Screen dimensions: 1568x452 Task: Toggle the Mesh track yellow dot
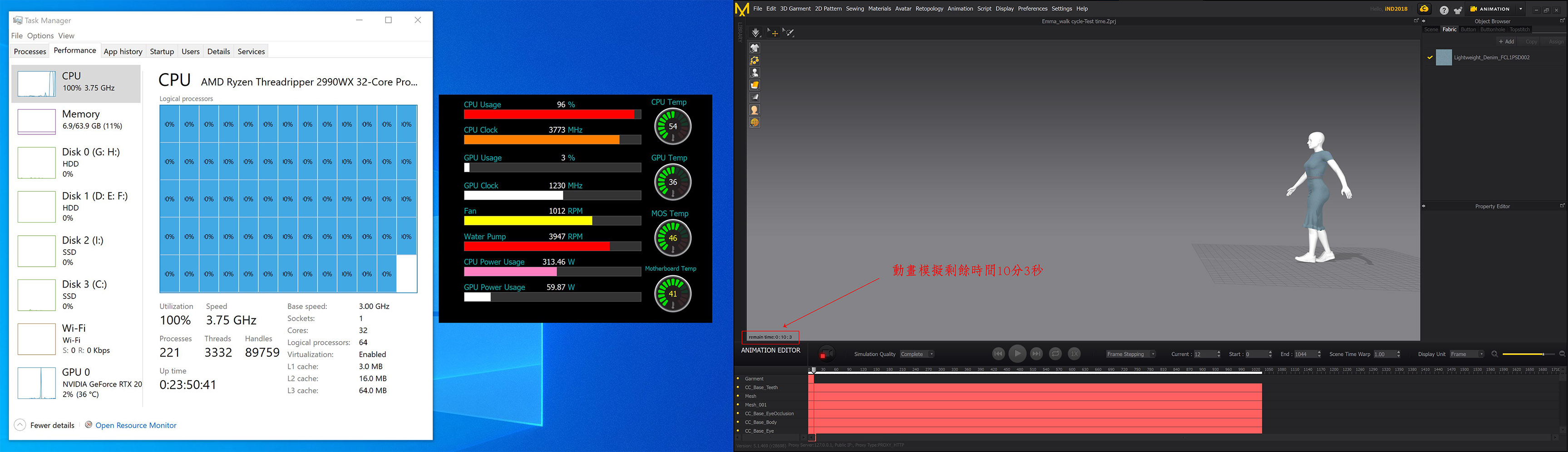[738, 396]
